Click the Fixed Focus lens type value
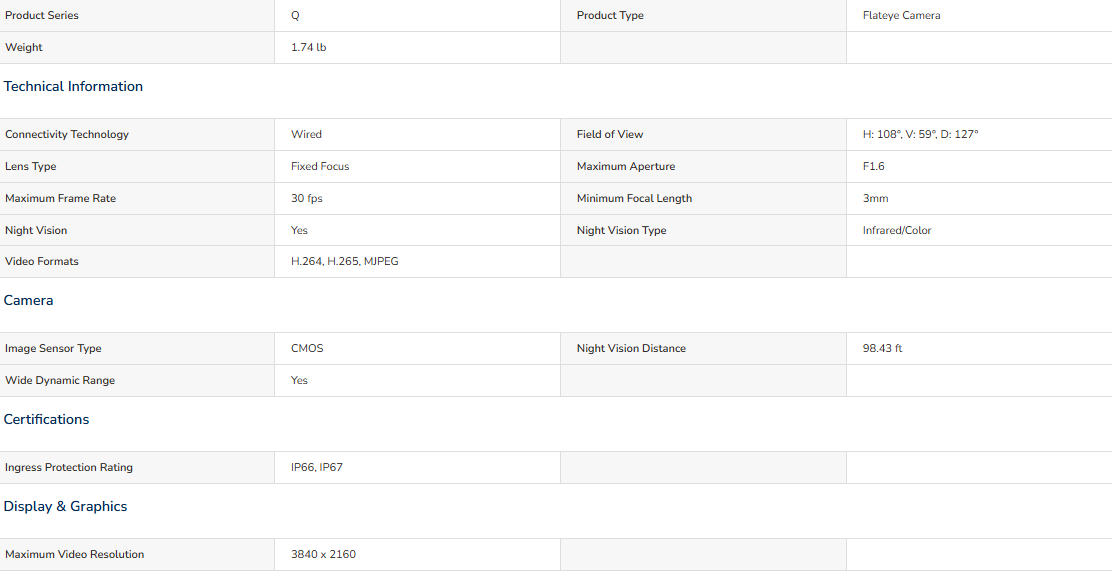This screenshot has height=581, width=1112. pyautogui.click(x=320, y=167)
